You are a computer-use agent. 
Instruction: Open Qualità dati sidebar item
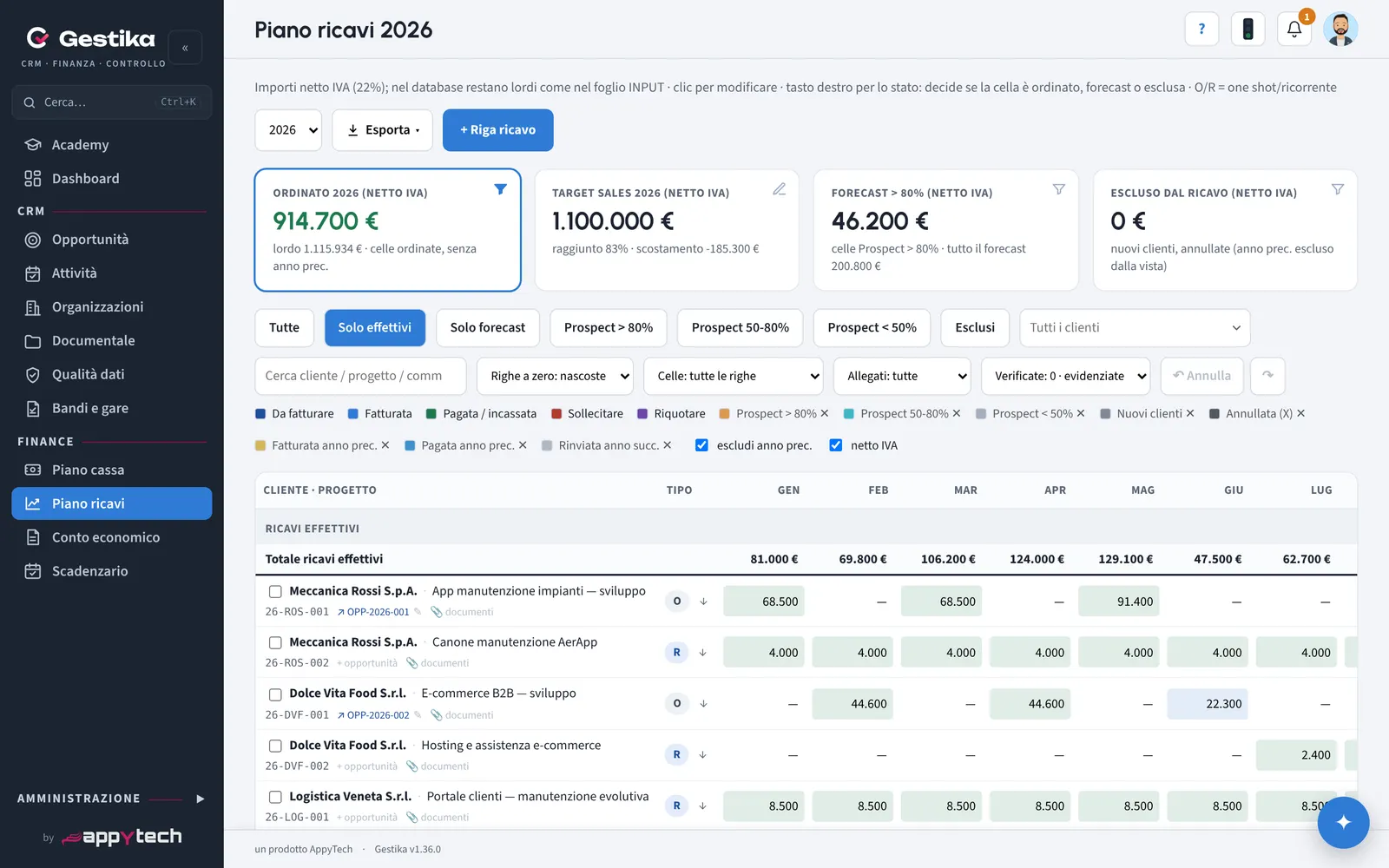click(x=112, y=374)
